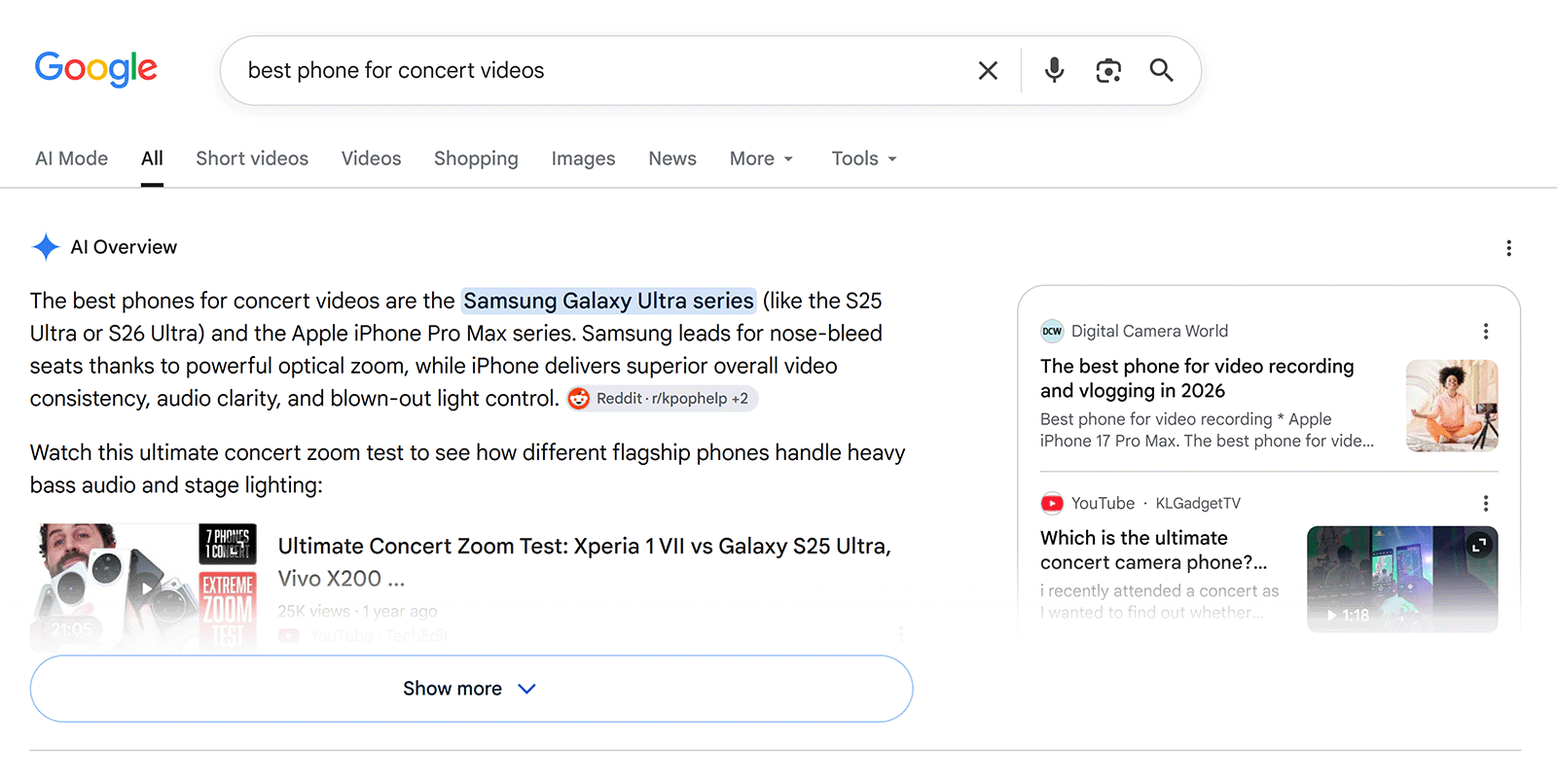Open Google Lens image search
The image size is (1557, 784).
pos(1108,70)
